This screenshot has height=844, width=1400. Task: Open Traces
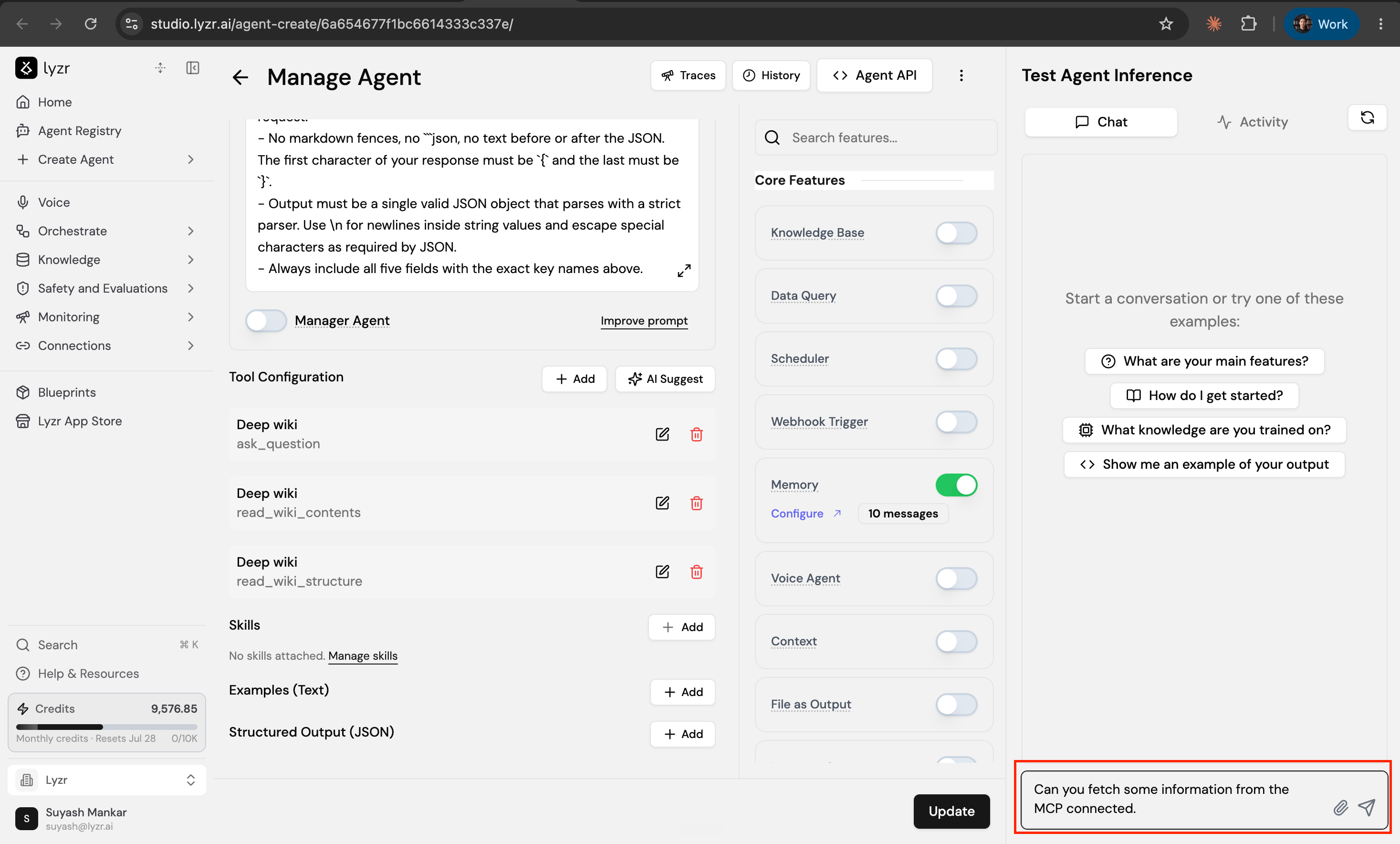(x=688, y=75)
